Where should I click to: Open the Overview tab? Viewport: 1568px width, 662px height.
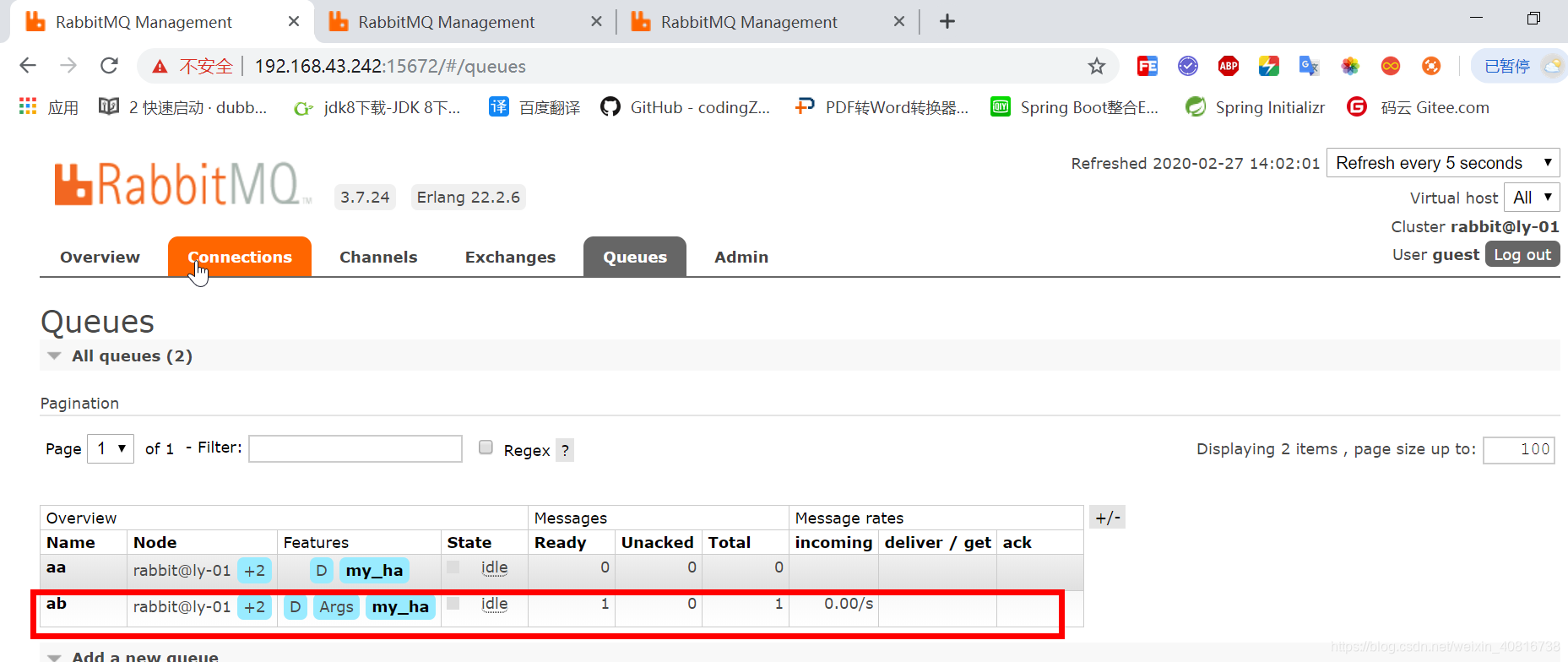(100, 257)
